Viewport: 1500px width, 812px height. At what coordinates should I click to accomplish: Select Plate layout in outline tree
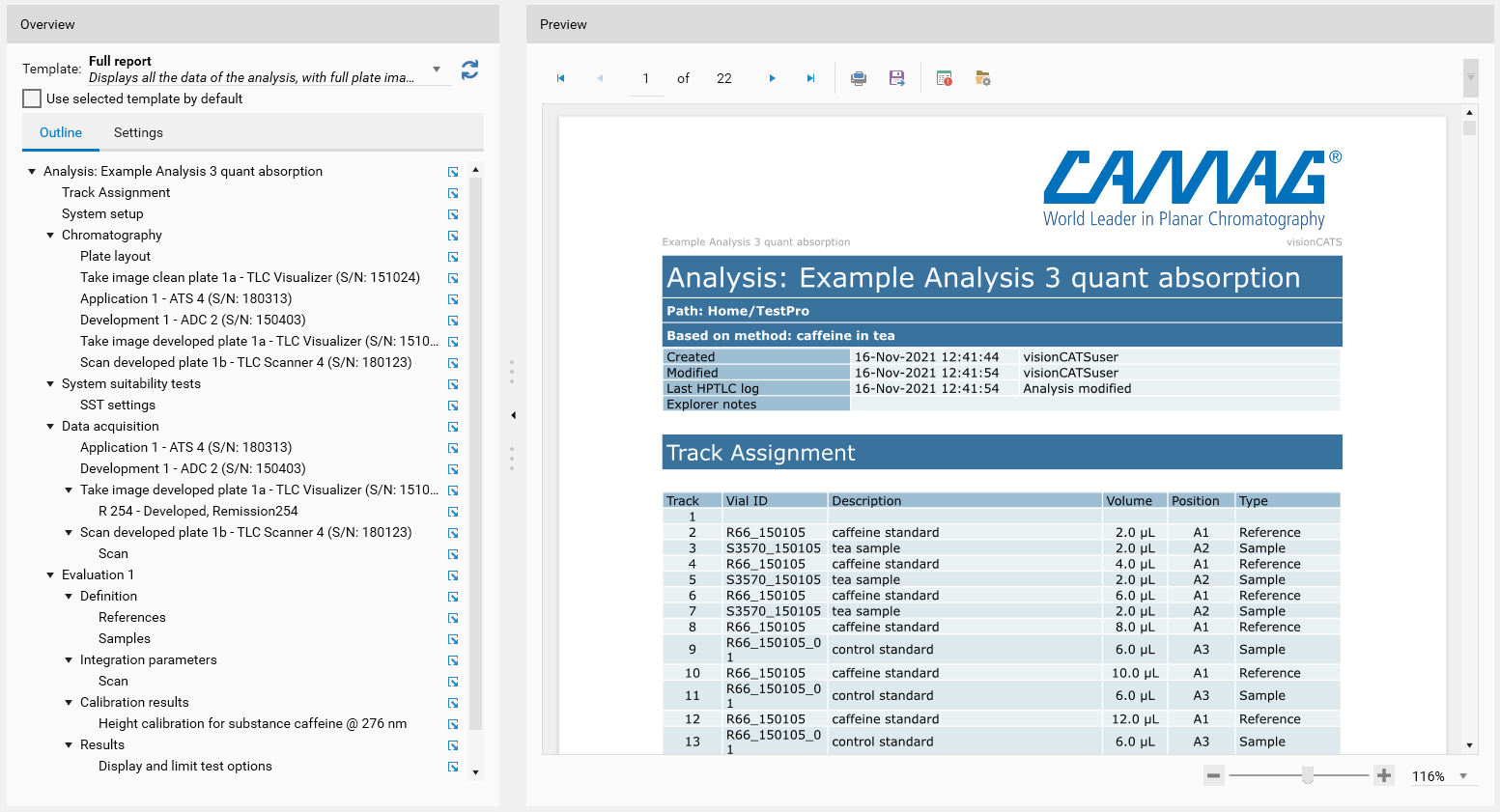pos(115,256)
